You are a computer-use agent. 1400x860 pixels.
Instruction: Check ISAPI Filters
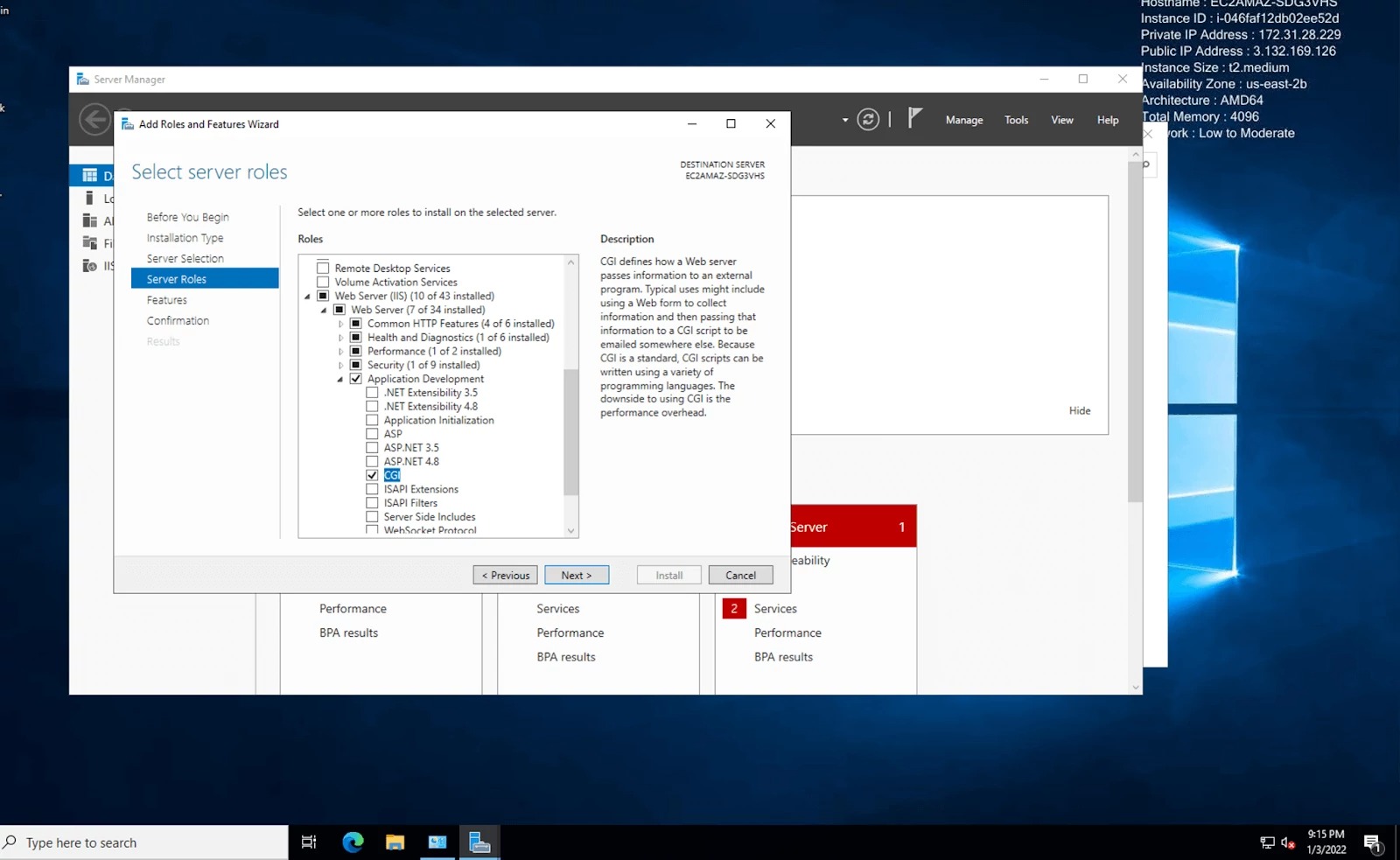click(372, 503)
